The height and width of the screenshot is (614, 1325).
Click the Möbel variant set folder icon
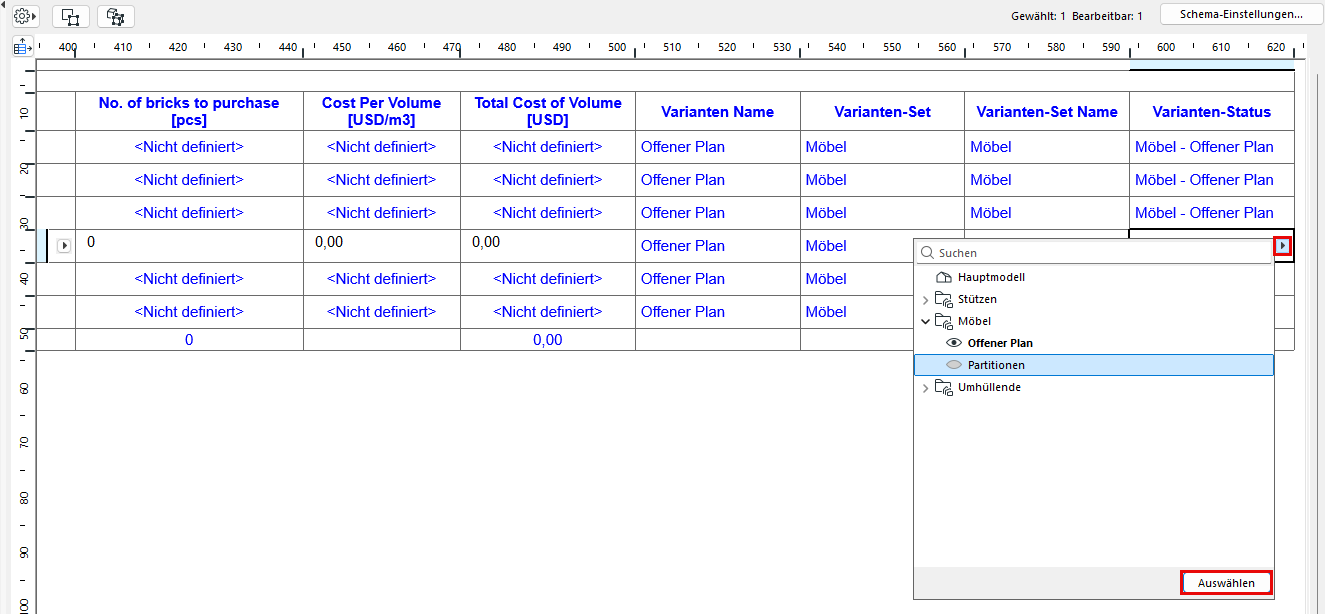pyautogui.click(x=944, y=321)
